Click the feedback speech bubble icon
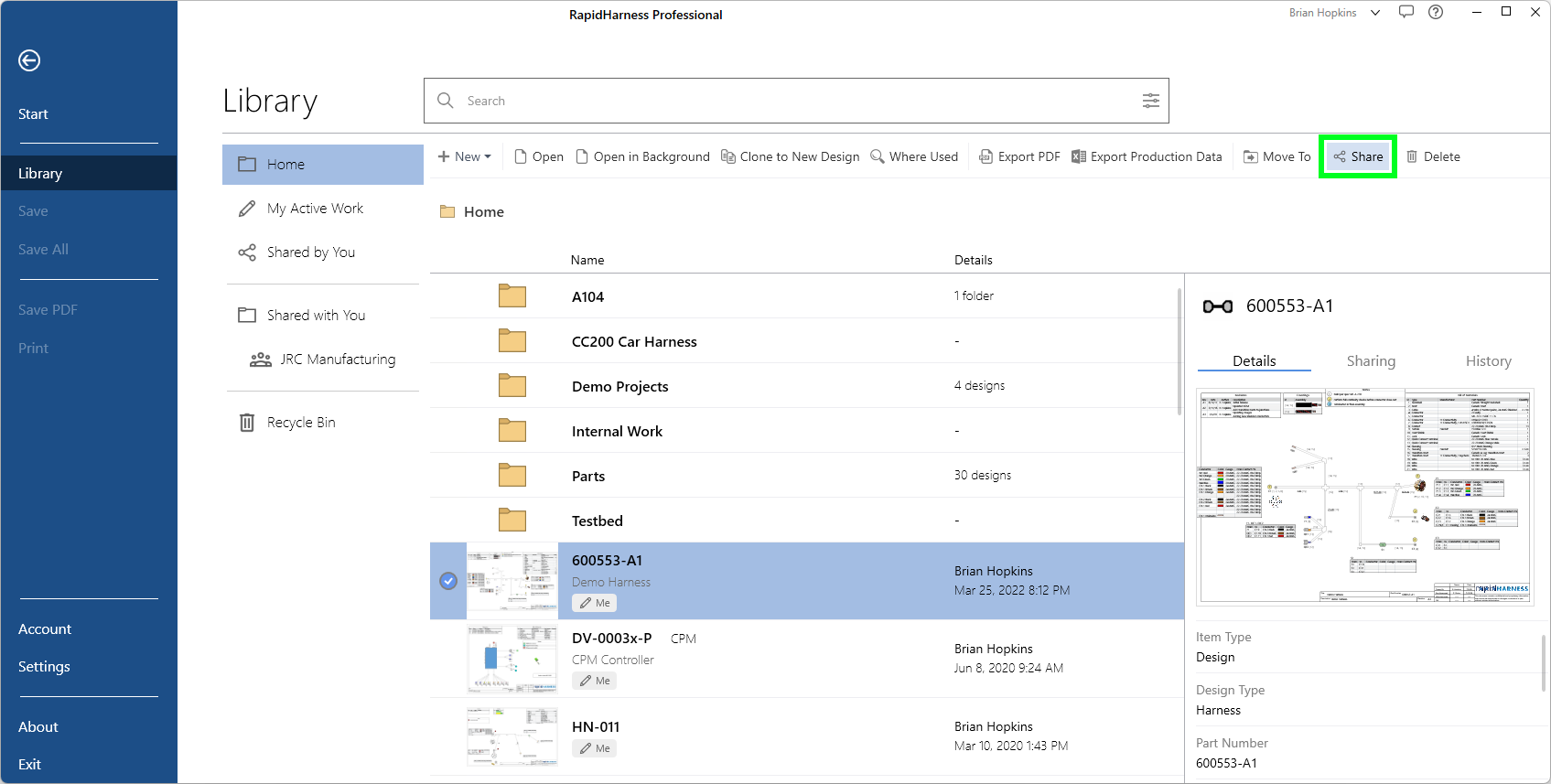1551x784 pixels. pos(1406,12)
